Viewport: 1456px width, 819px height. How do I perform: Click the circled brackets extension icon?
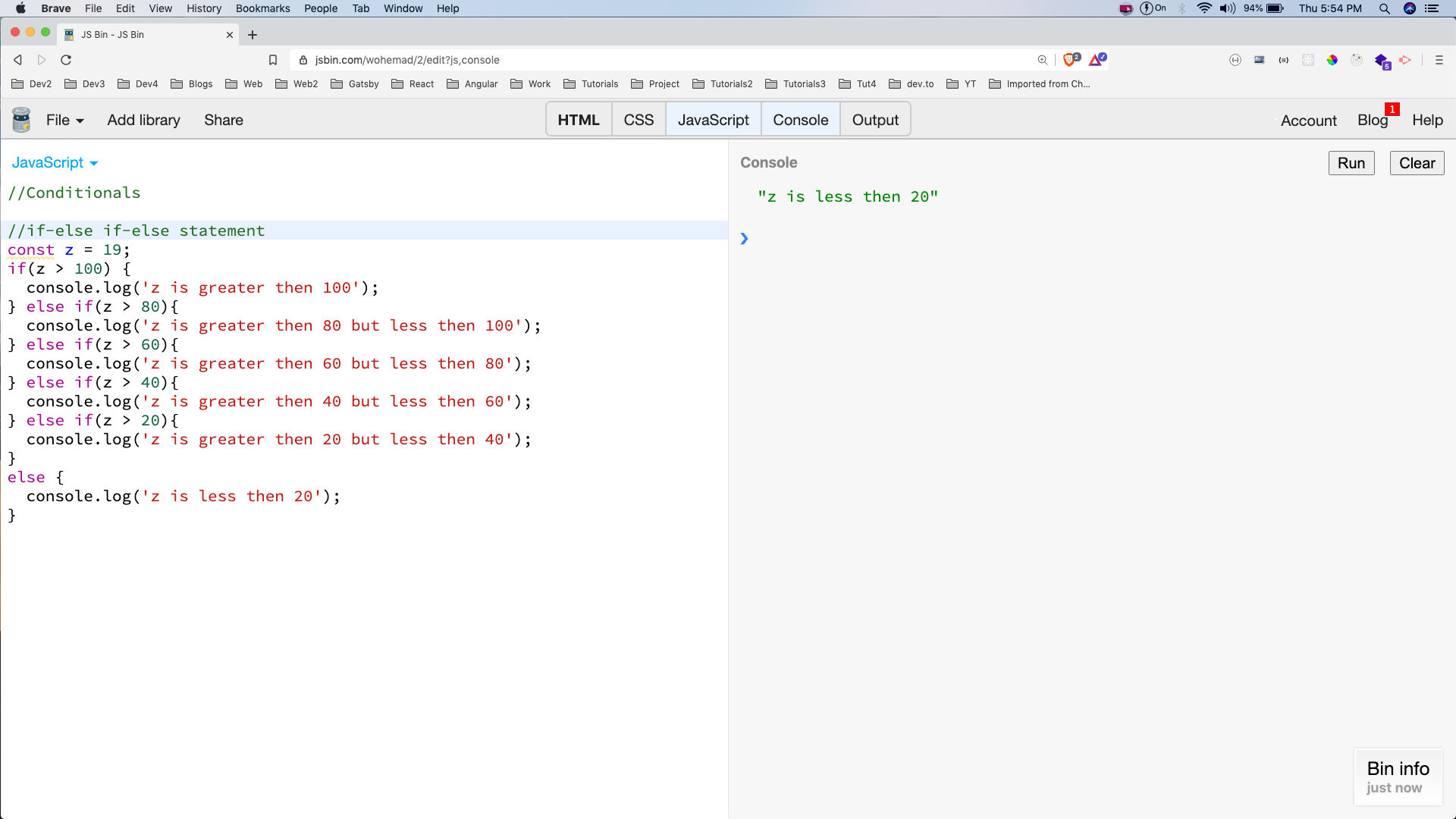[x=1235, y=60]
